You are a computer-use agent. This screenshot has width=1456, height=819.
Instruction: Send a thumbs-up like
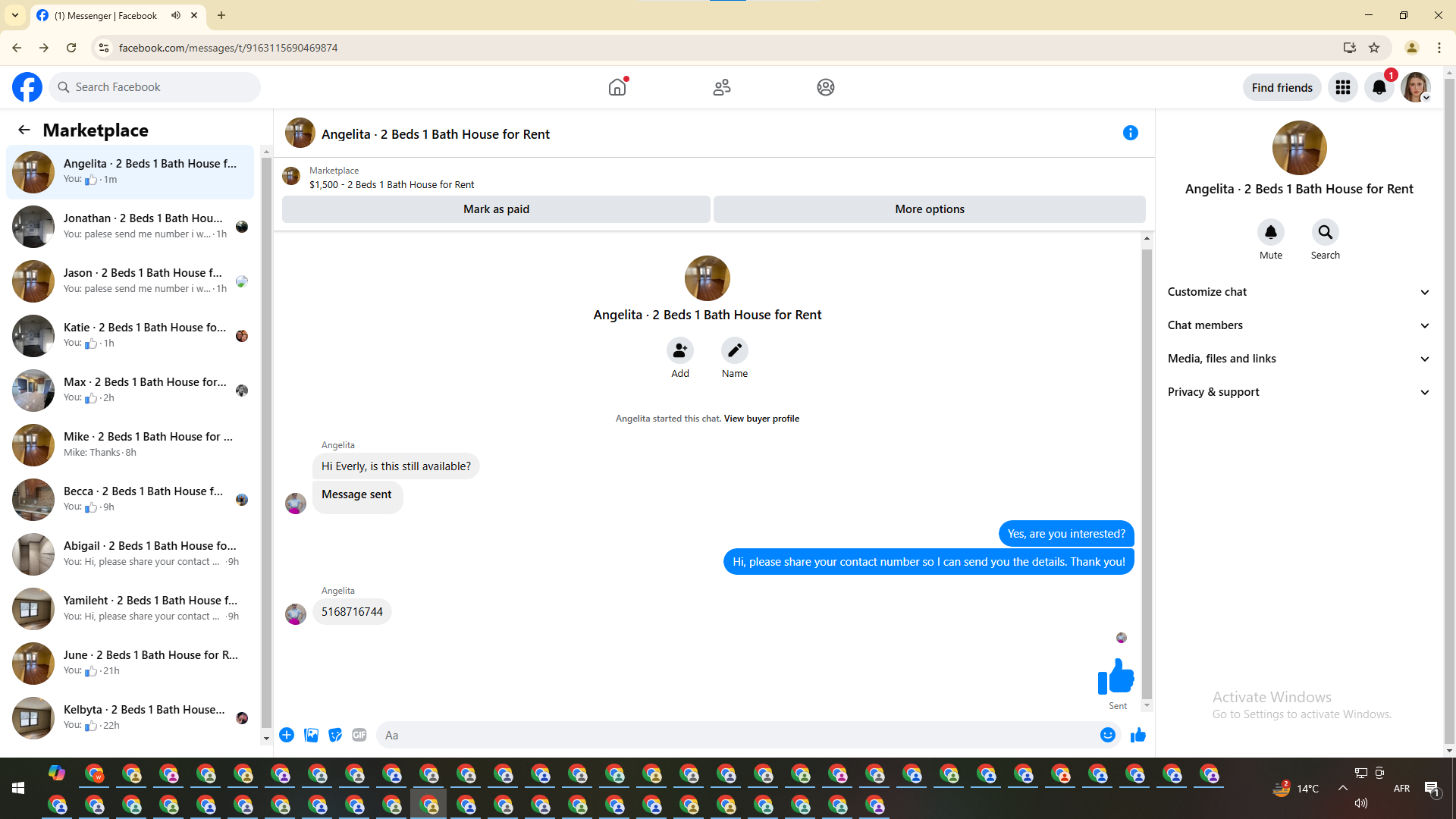coord(1138,735)
